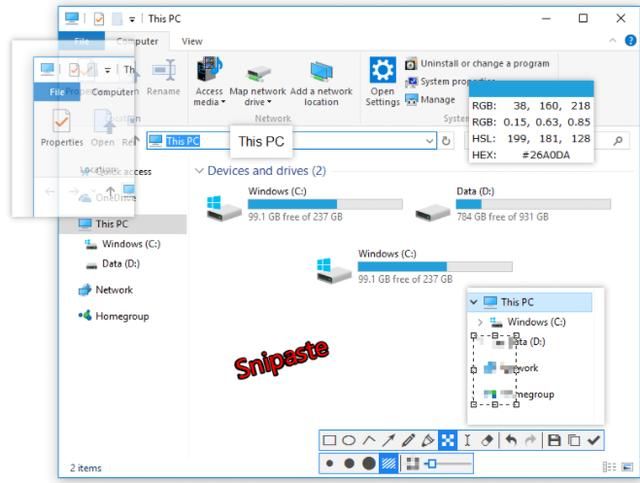Click the Rename ribbon button
Image resolution: width=640 pixels, height=483 pixels.
point(163,78)
